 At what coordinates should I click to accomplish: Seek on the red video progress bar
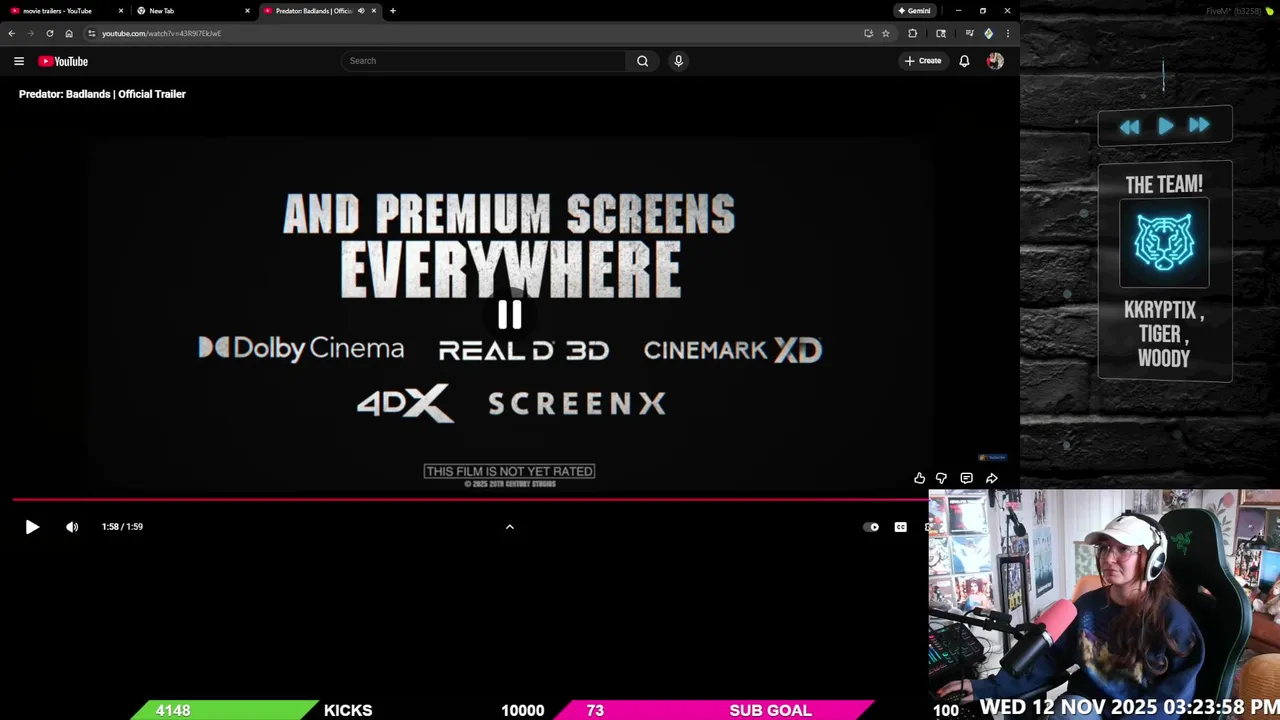point(470,499)
